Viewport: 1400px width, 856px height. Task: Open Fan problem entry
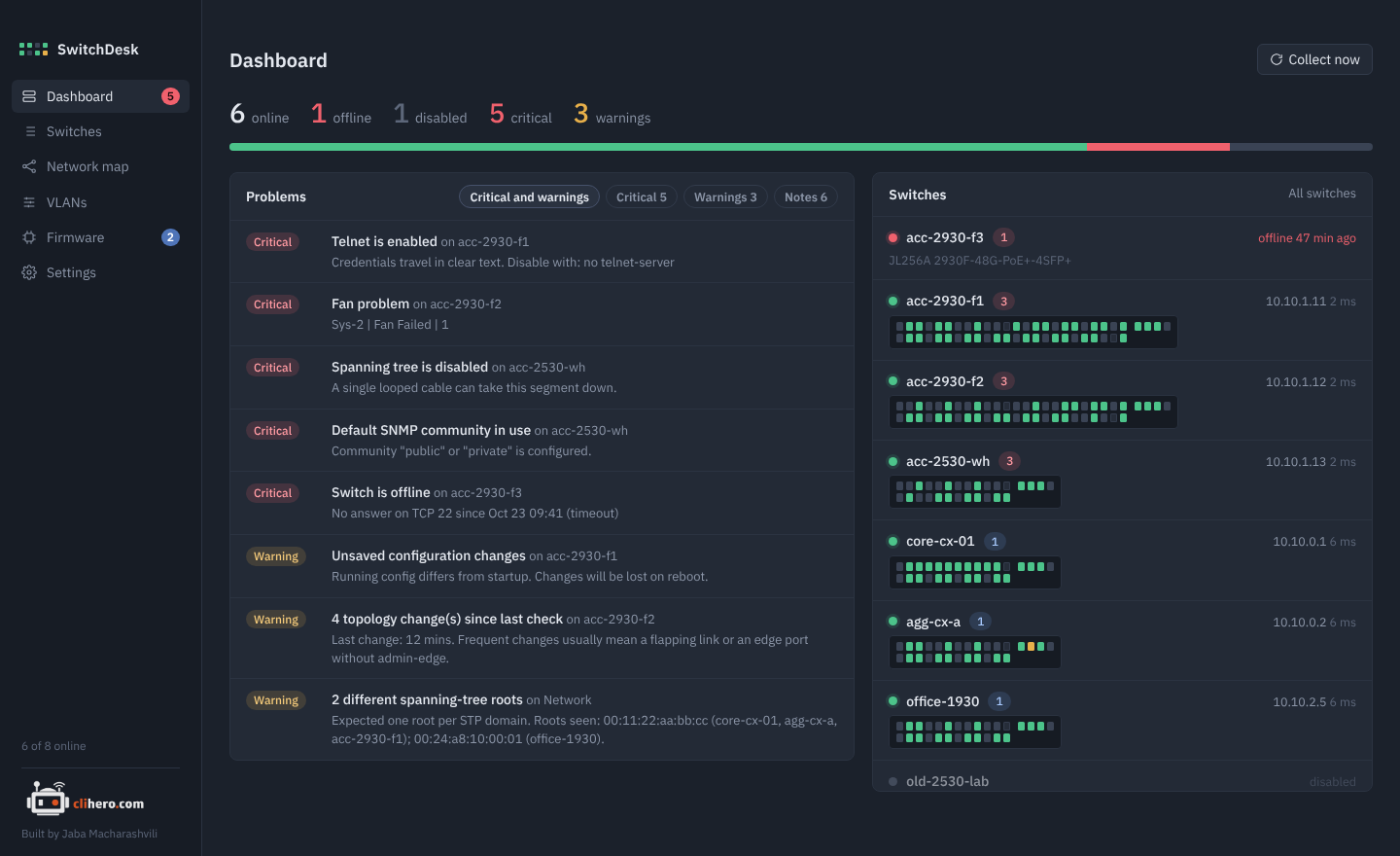542,314
